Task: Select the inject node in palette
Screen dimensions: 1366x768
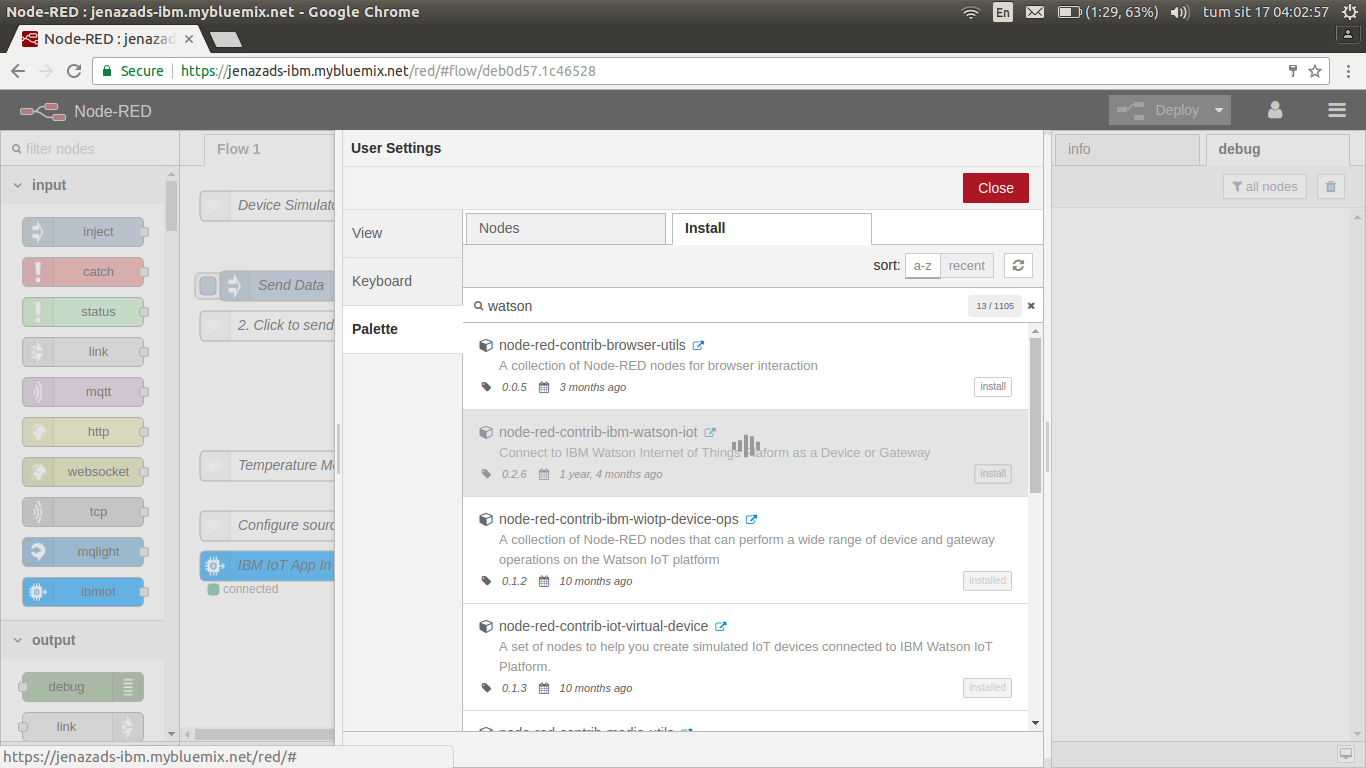Action: (83, 232)
